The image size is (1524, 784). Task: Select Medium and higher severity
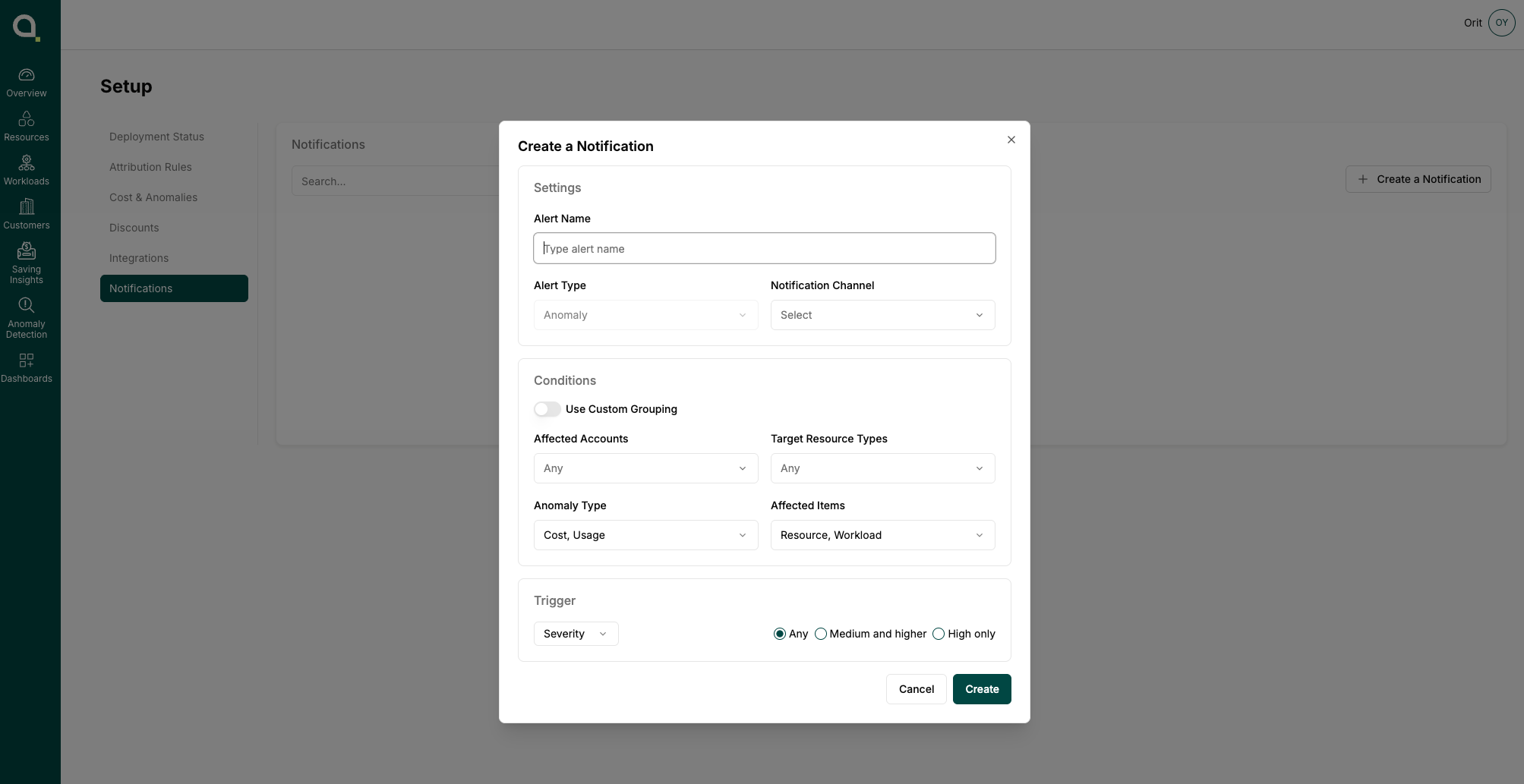coord(820,634)
